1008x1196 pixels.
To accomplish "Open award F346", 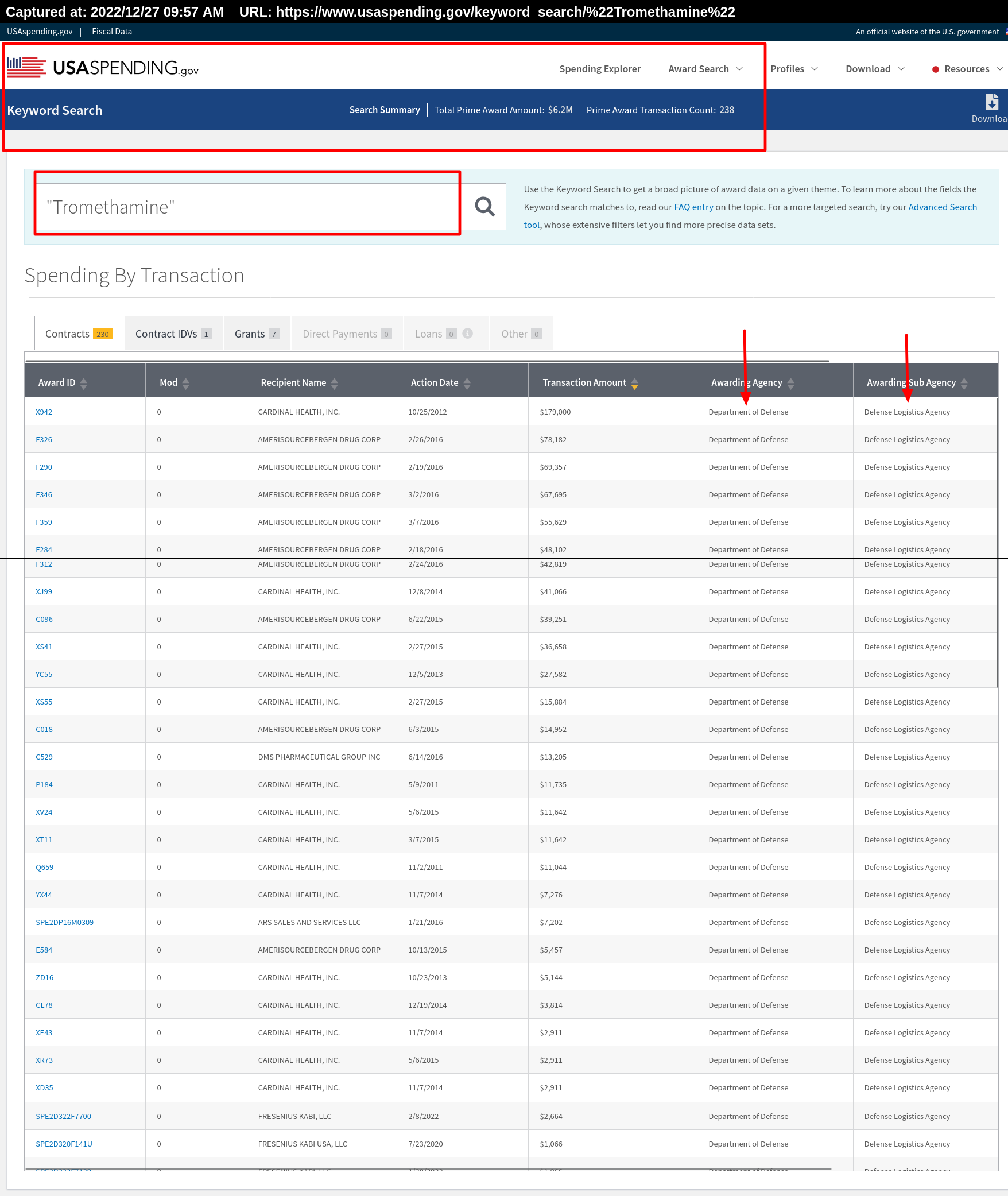I will point(44,494).
